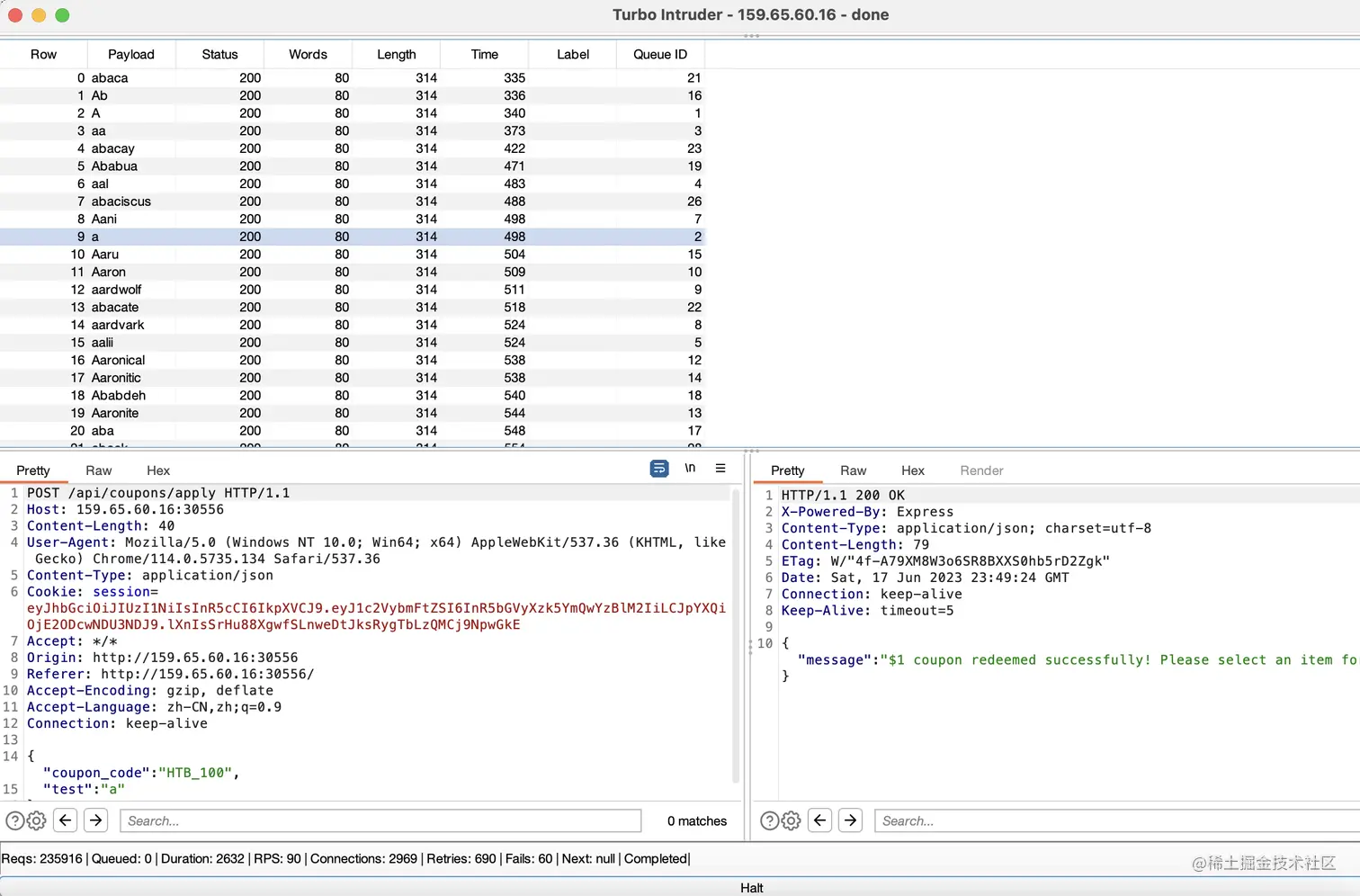This screenshot has height=896, width=1360.
Task: Select result row with payload Aaronitic
Action: point(353,378)
